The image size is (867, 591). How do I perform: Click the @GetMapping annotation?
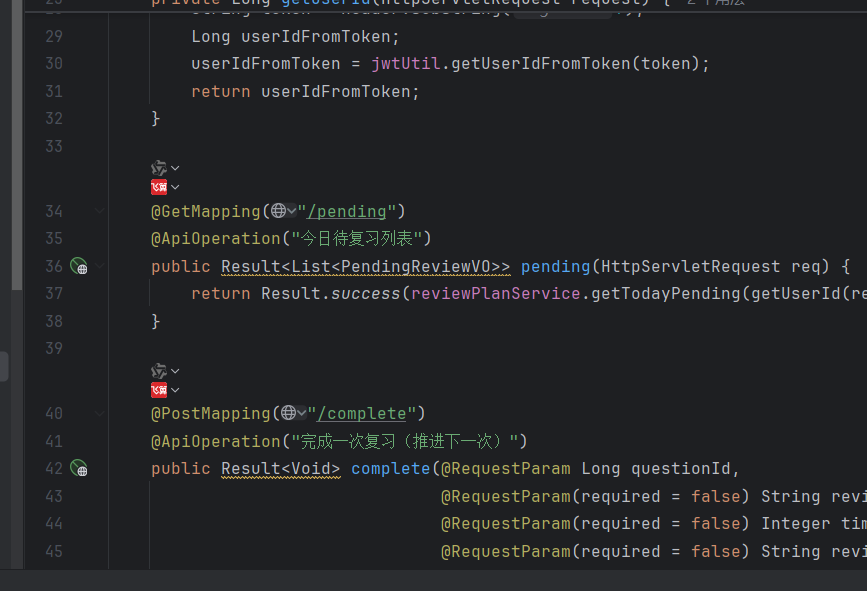click(206, 211)
